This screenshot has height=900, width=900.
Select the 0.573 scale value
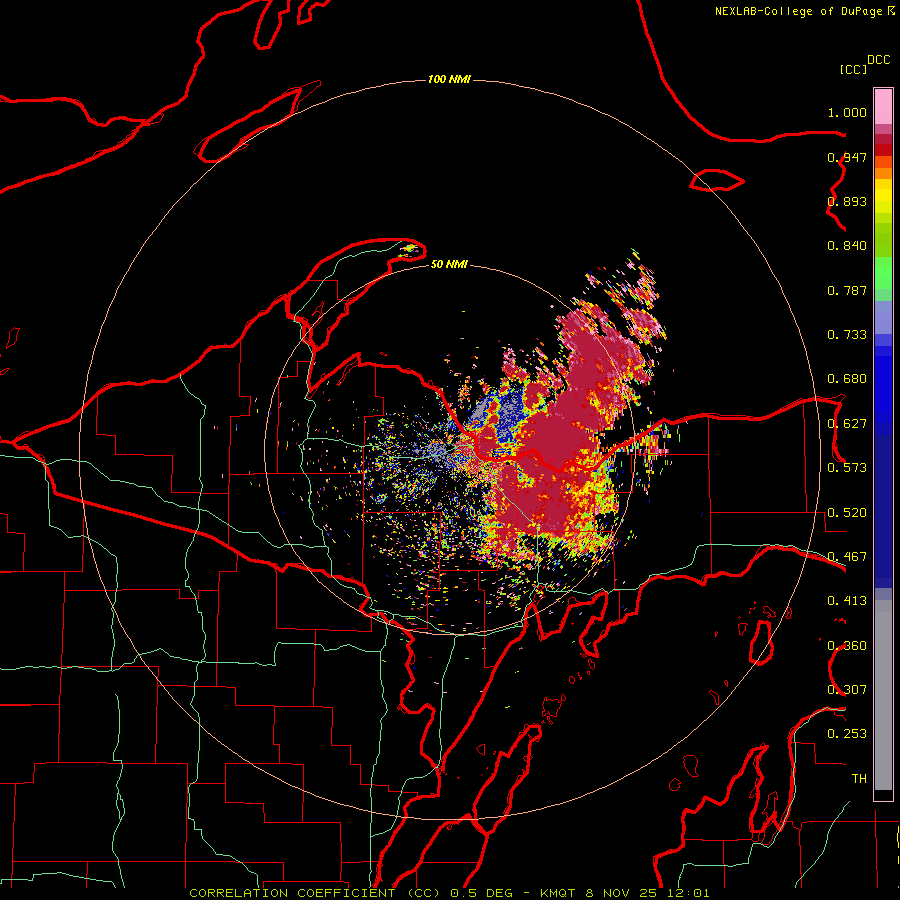(x=847, y=468)
